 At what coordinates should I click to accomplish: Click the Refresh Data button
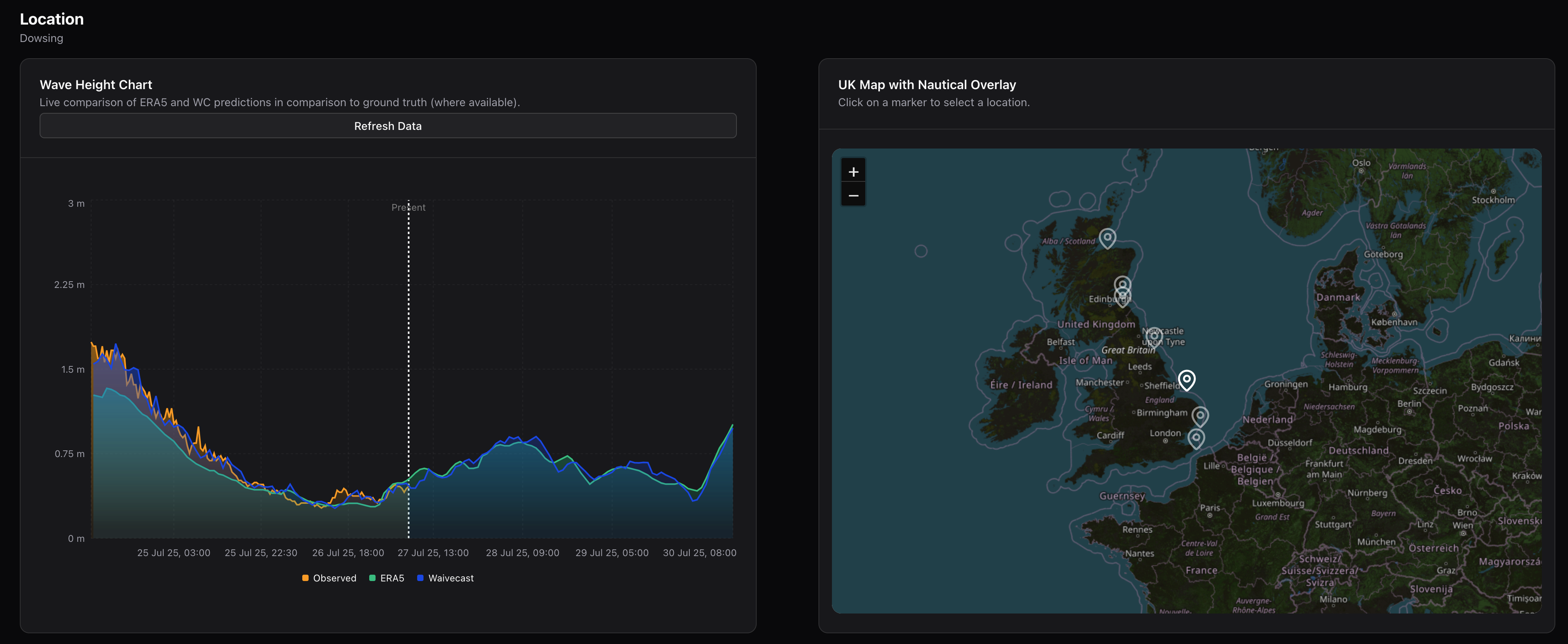point(388,126)
